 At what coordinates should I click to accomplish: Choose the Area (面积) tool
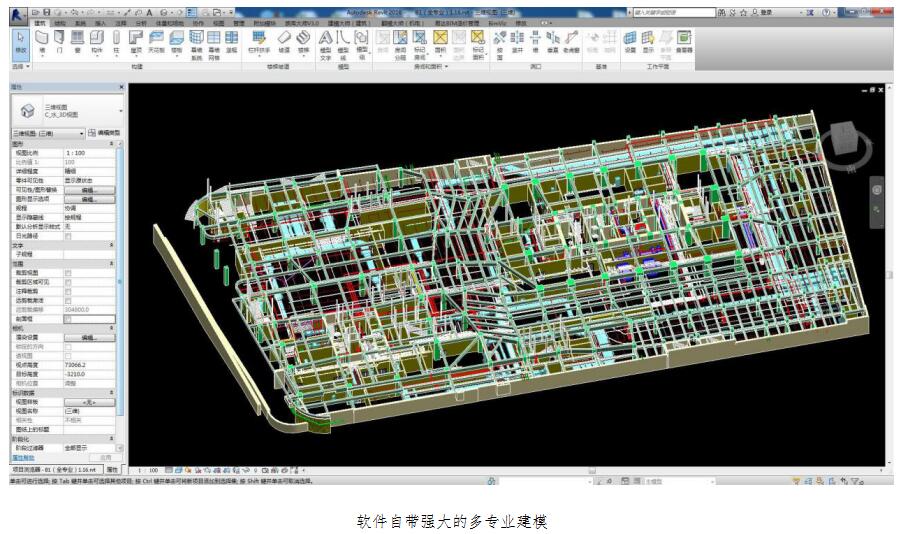[440, 43]
